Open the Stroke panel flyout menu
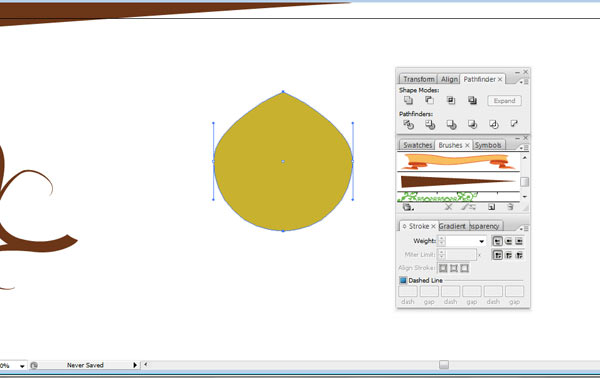The width and height of the screenshot is (600, 378). tap(524, 228)
